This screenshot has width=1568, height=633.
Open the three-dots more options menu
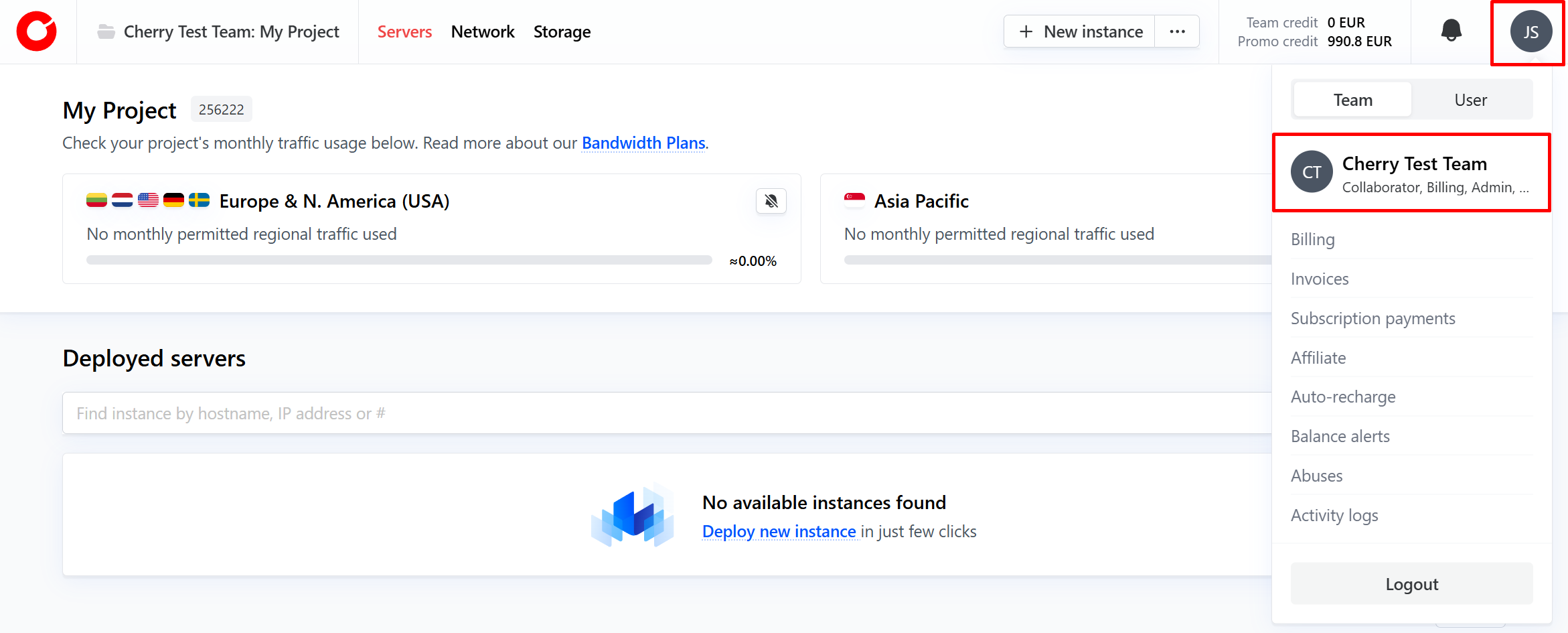click(x=1177, y=31)
